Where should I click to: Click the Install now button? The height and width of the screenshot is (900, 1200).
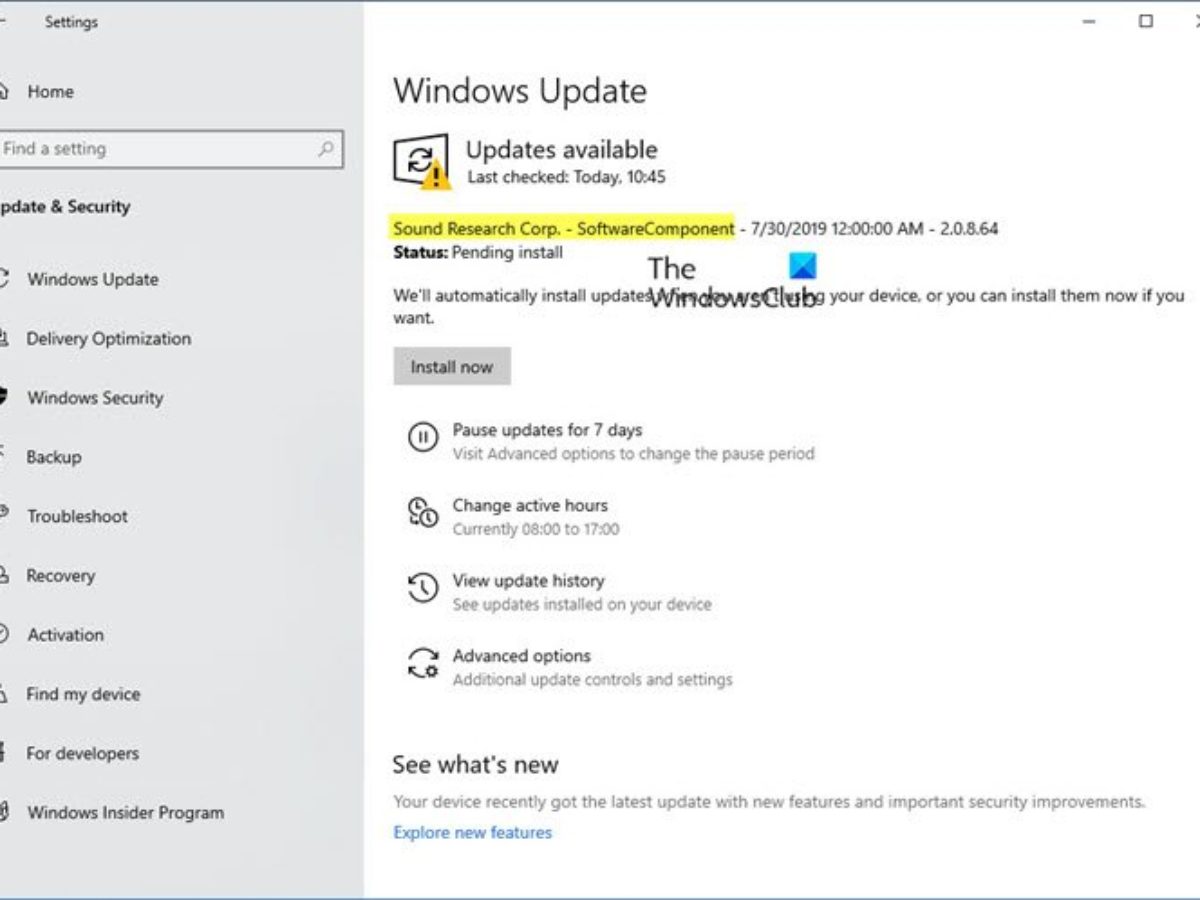(x=452, y=367)
